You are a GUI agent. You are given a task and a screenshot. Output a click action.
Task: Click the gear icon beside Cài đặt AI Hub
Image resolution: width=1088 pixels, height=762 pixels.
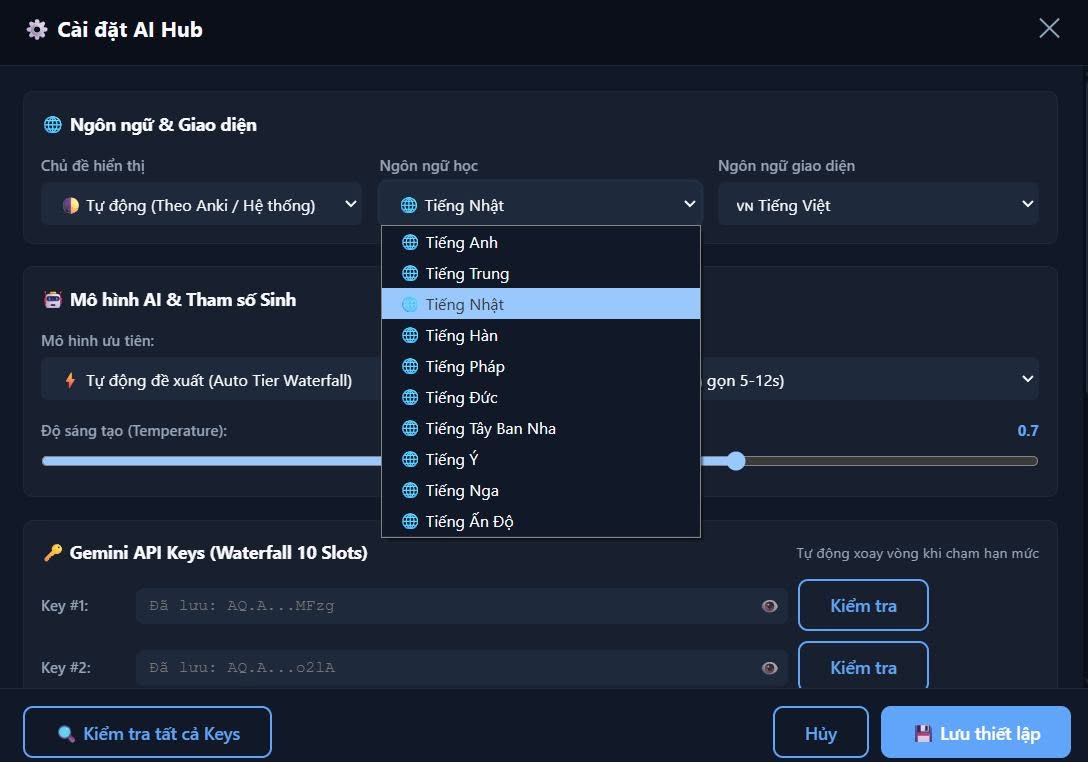[37, 29]
